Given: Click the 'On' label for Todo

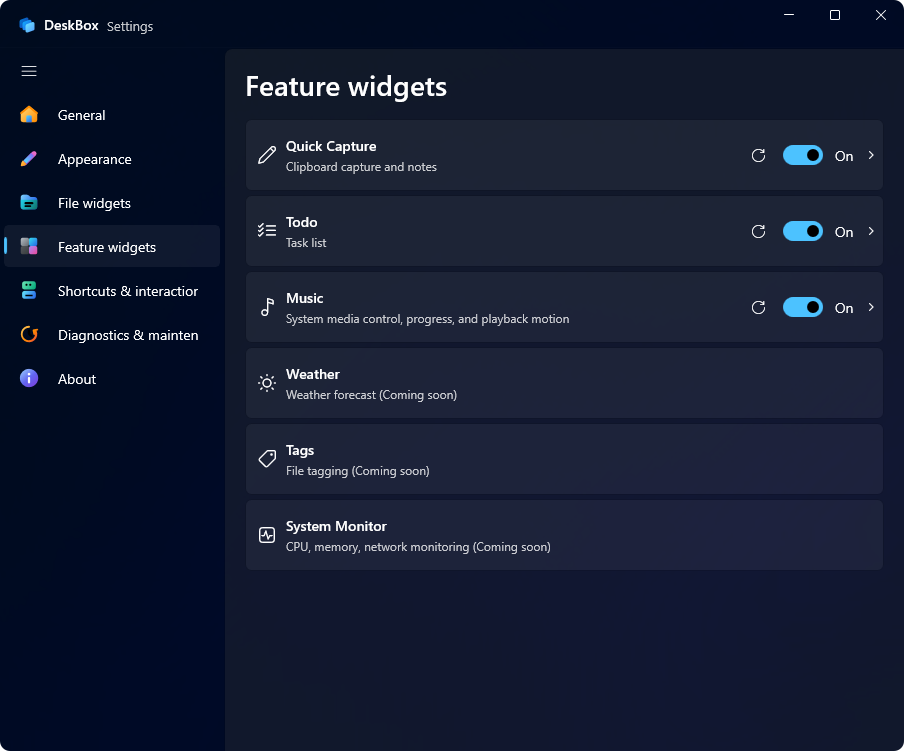Looking at the screenshot, I should (x=843, y=232).
